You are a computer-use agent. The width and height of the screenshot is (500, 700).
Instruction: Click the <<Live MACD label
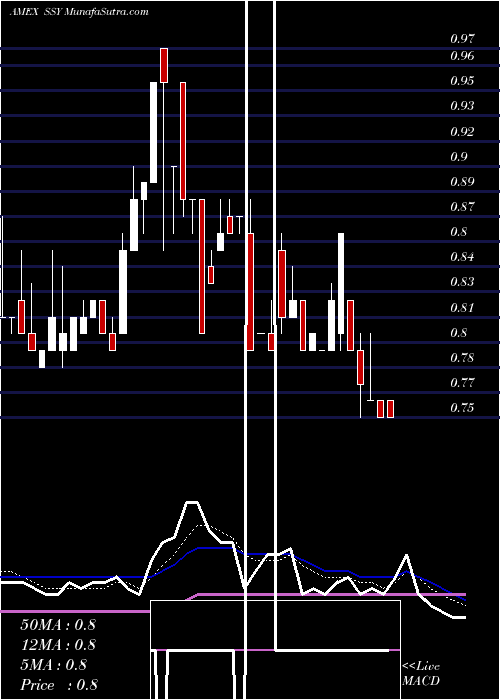(x=421, y=673)
